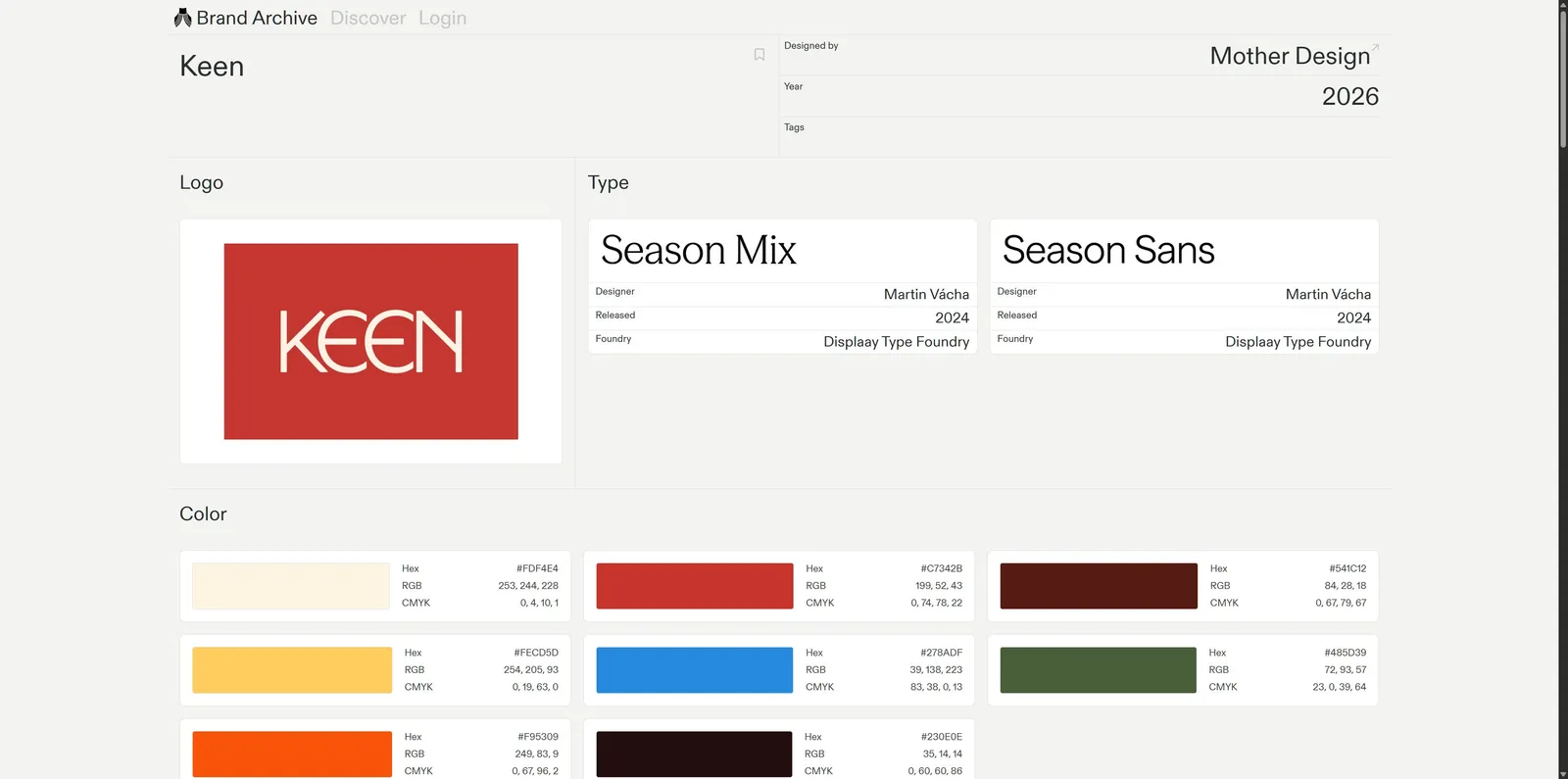Bookmark the Keen brand page

click(759, 55)
